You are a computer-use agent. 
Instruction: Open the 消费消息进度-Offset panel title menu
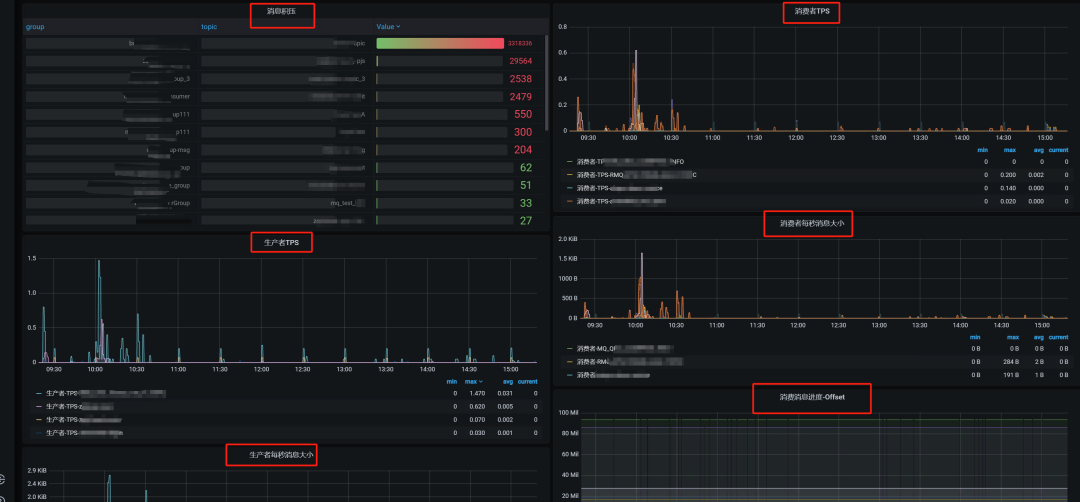811,397
